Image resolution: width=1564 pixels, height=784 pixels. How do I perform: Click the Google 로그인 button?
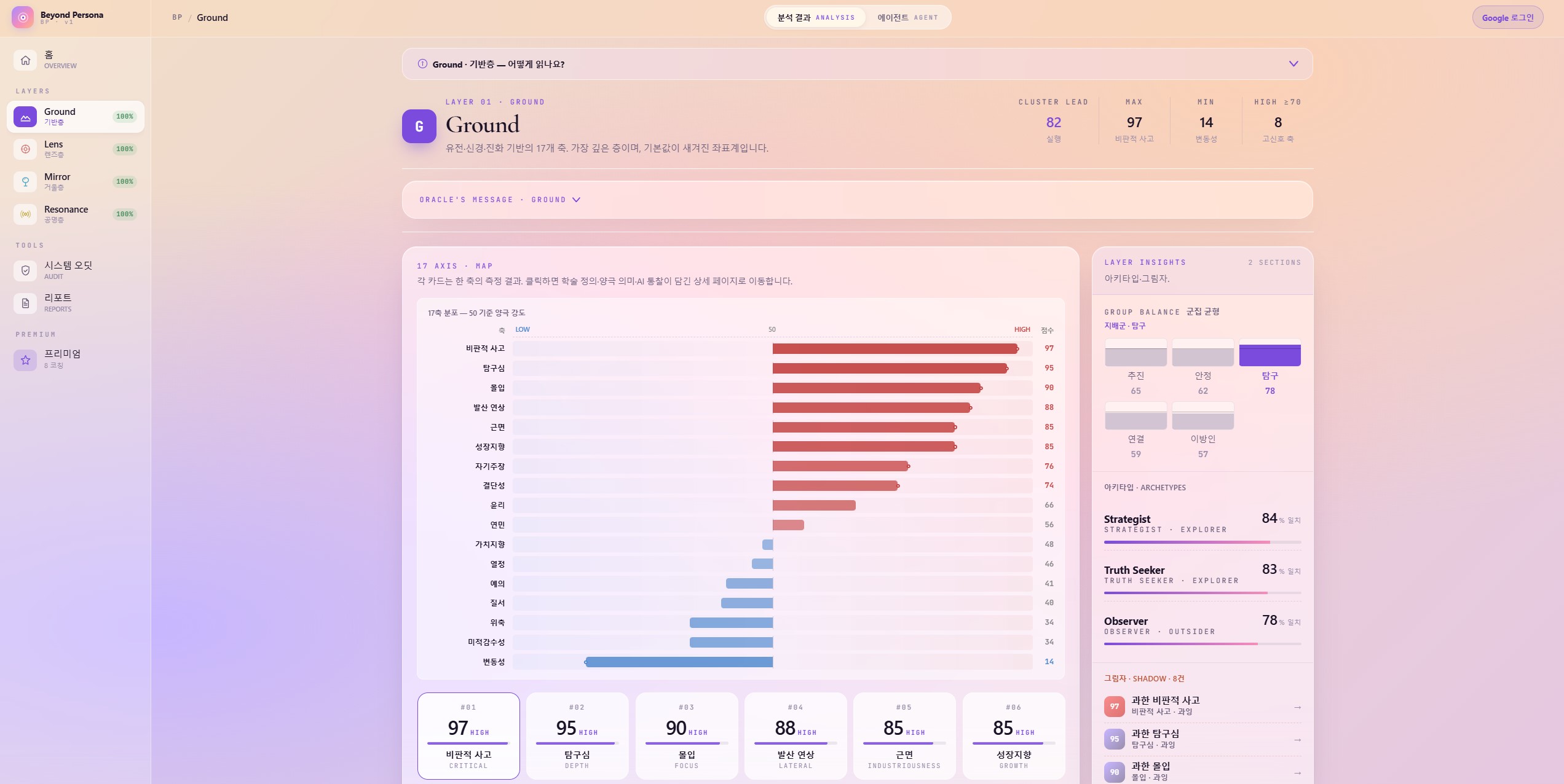(1507, 17)
